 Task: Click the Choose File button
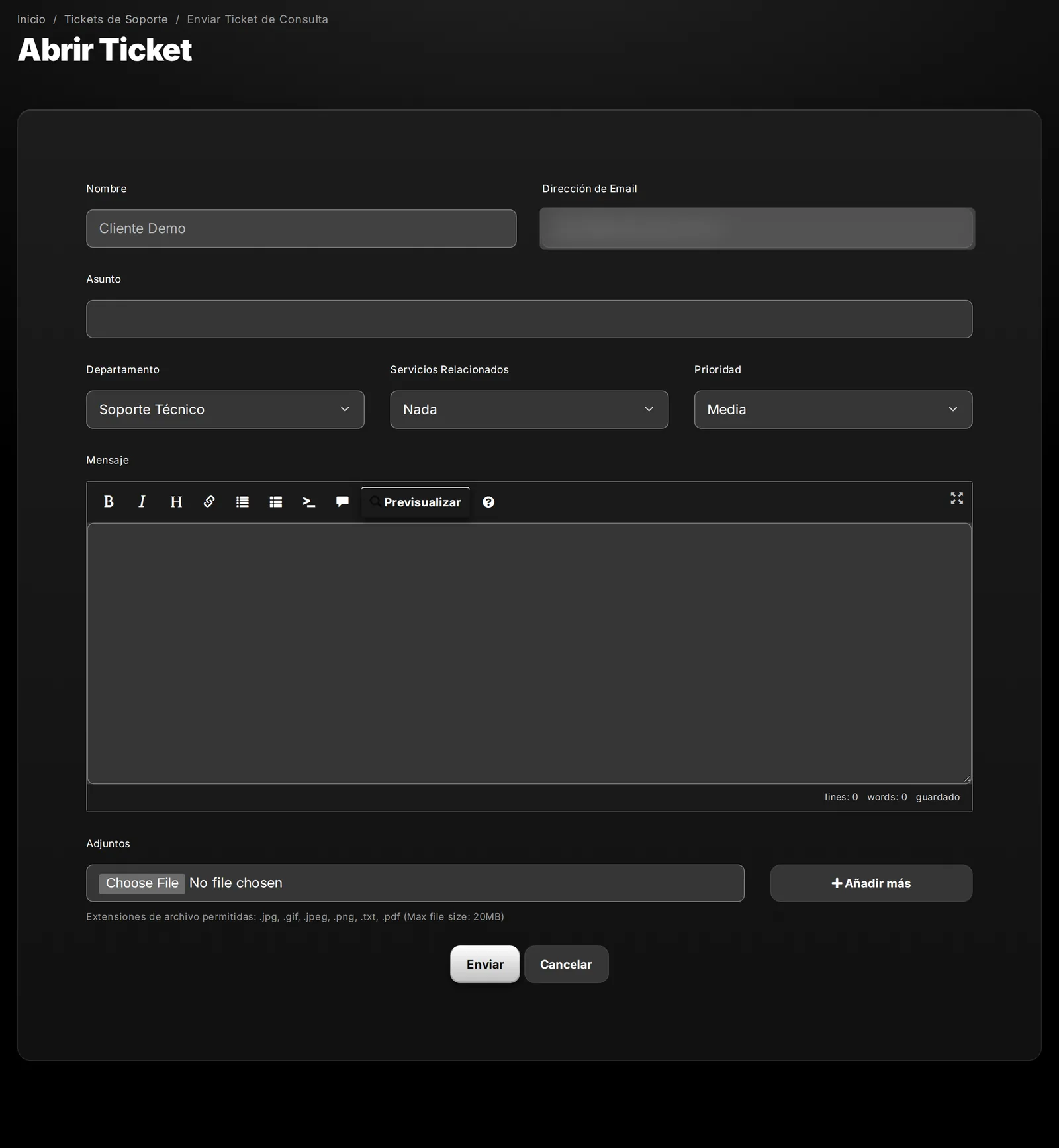(142, 883)
